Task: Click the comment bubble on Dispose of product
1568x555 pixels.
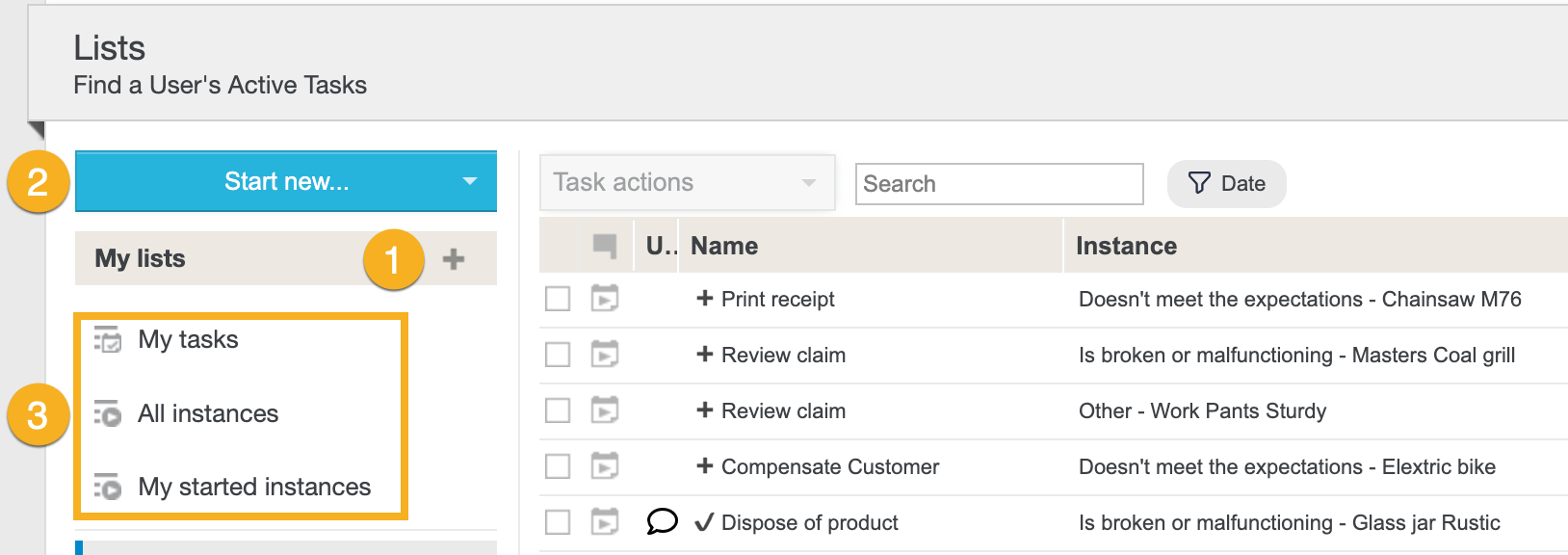Action: [x=662, y=521]
